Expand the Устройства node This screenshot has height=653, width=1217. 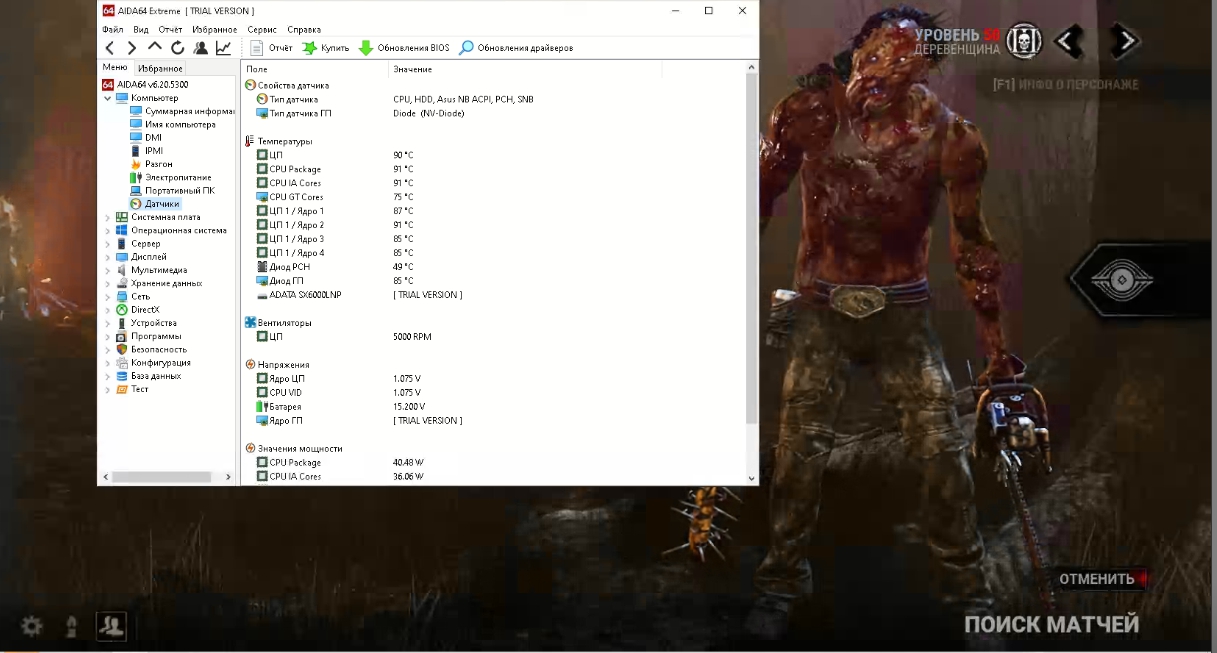tap(108, 323)
